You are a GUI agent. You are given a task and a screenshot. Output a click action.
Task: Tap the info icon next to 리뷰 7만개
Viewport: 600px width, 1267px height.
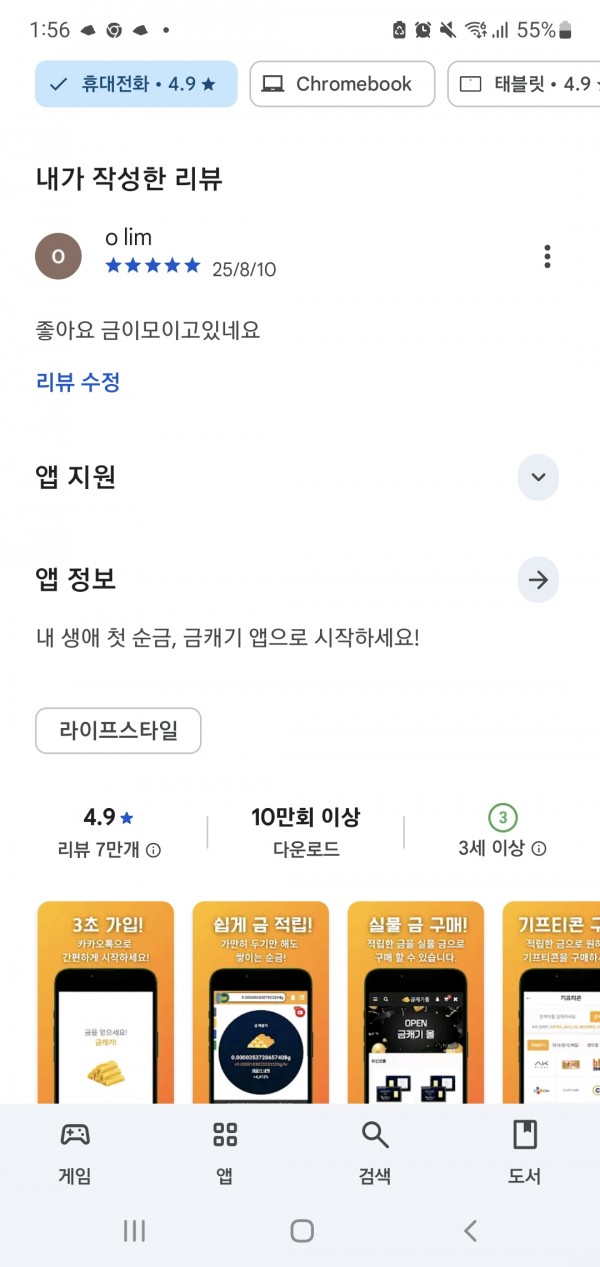pyautogui.click(x=154, y=850)
